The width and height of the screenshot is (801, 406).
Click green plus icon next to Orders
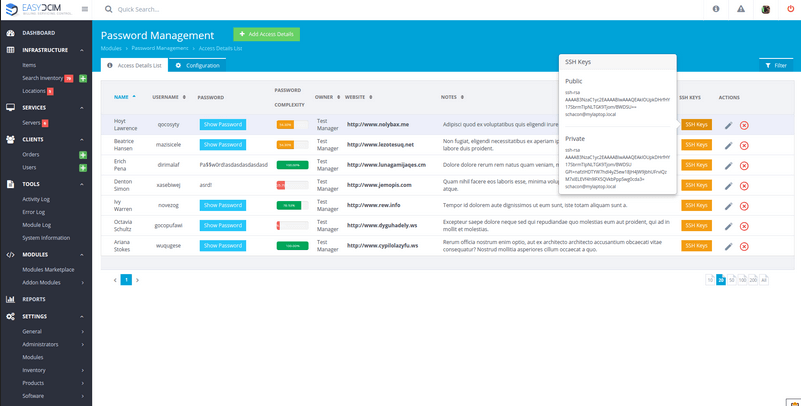[x=83, y=155]
